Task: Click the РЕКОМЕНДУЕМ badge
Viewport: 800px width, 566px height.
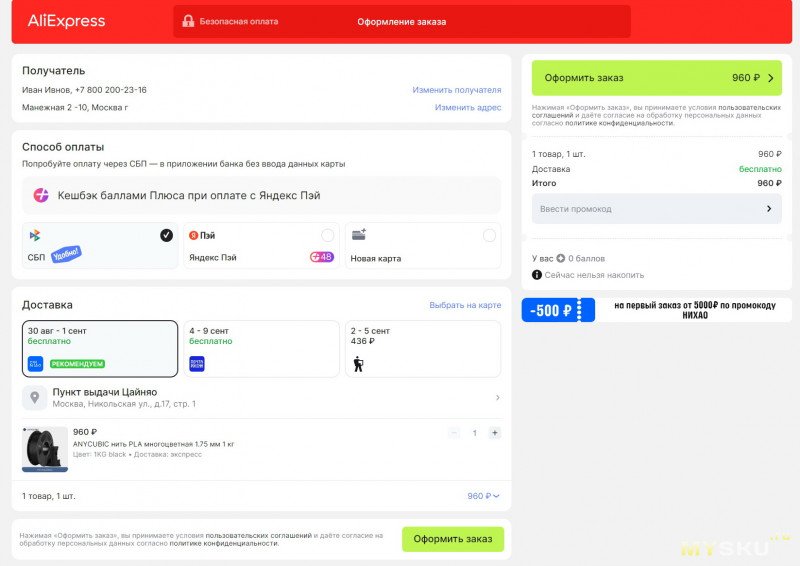Action: [x=78, y=364]
